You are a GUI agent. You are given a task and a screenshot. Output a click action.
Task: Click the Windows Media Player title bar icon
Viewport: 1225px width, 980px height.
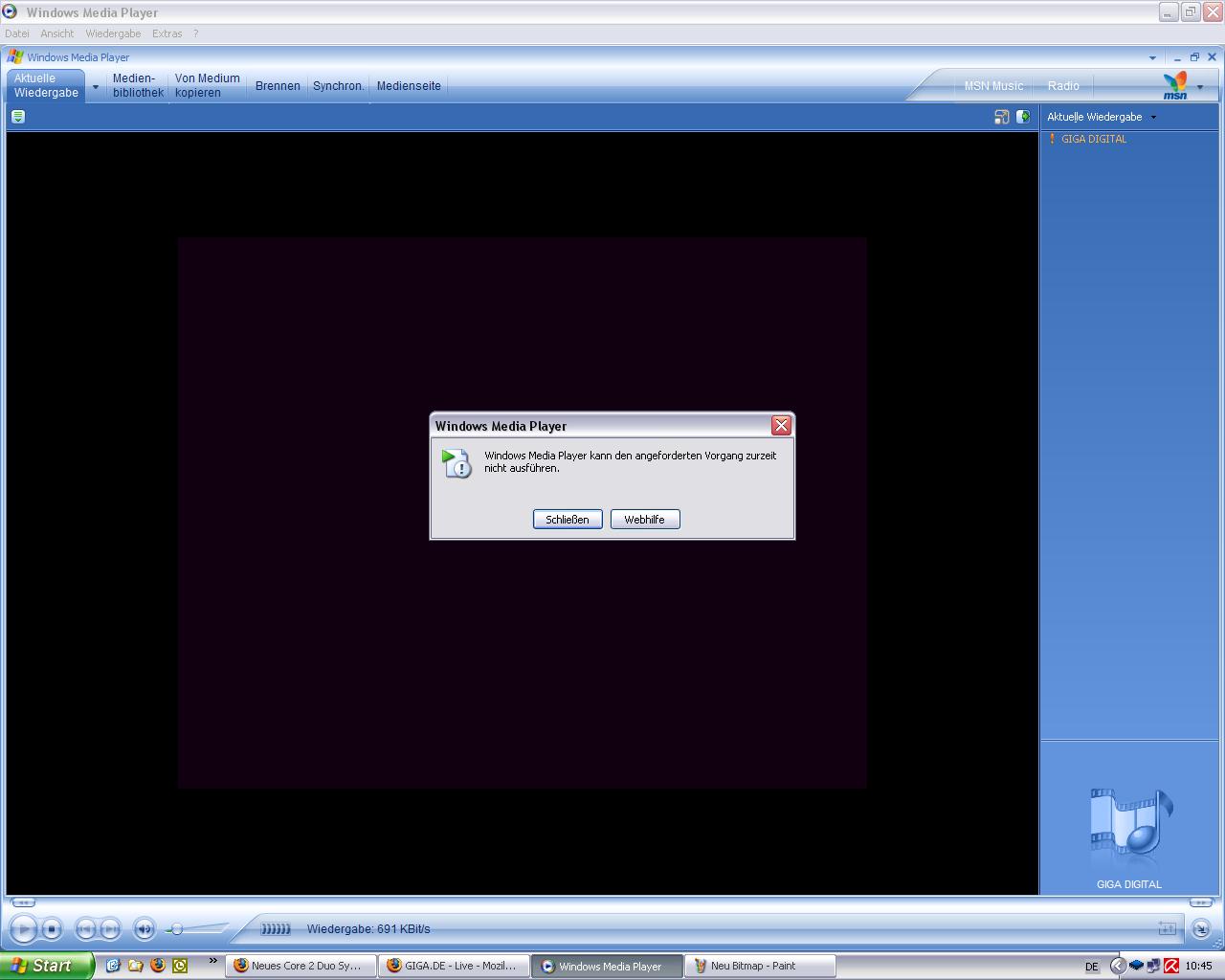pos(10,11)
